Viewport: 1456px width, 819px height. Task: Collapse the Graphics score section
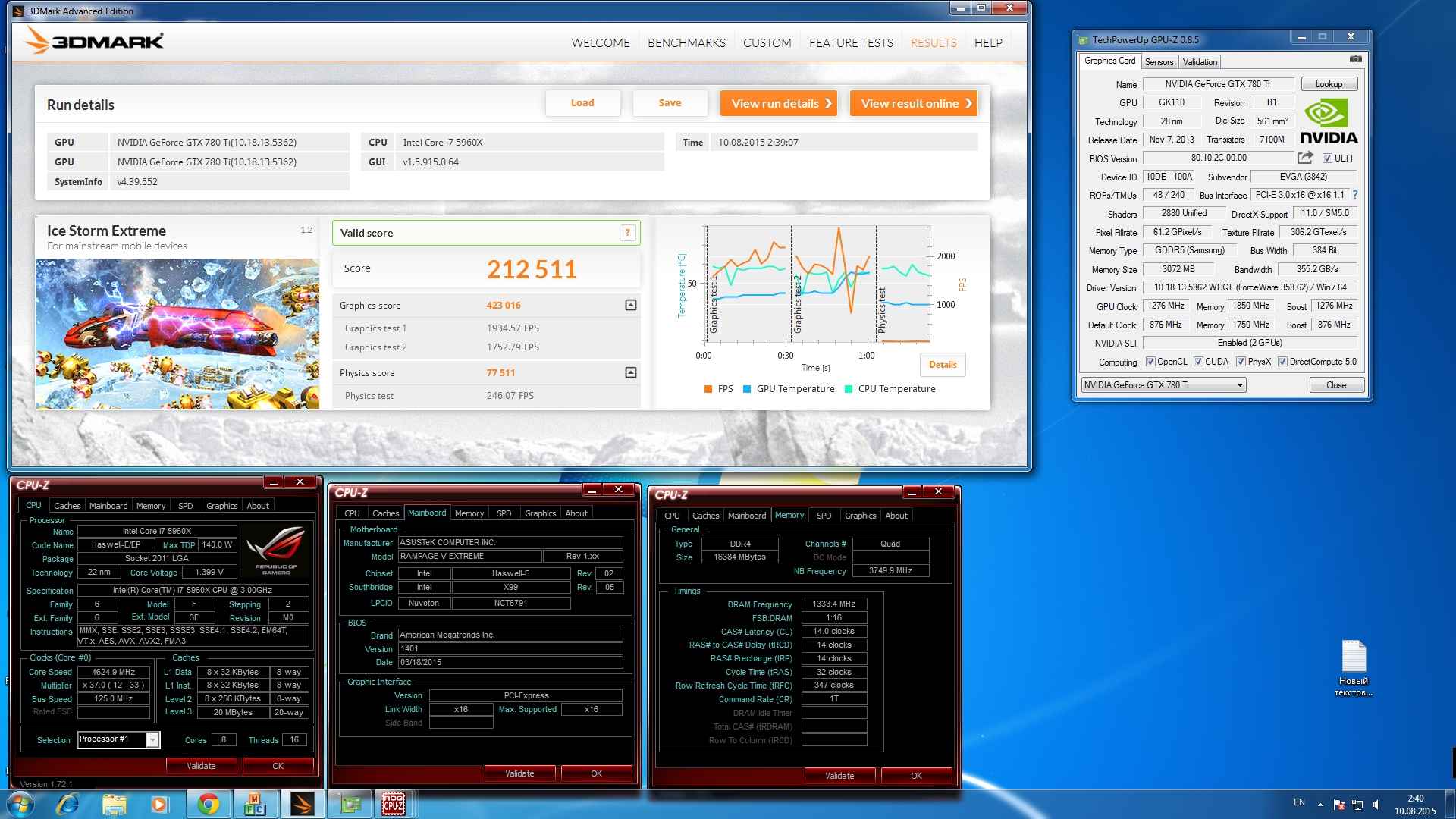(x=630, y=305)
